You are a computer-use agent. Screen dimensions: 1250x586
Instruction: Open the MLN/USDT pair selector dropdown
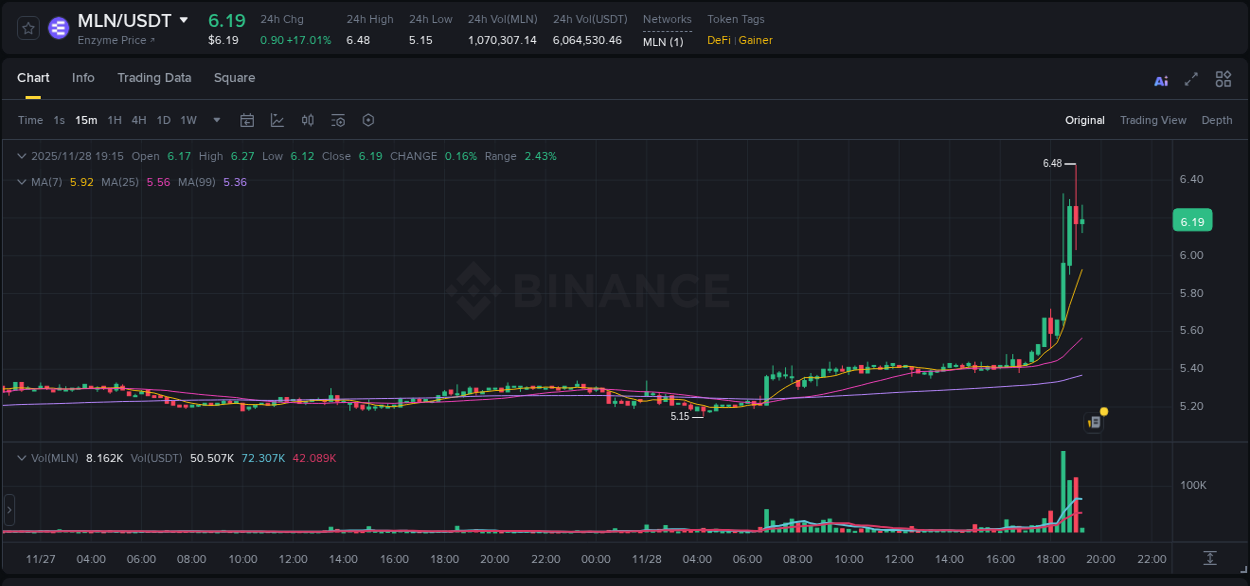pyautogui.click(x=183, y=19)
